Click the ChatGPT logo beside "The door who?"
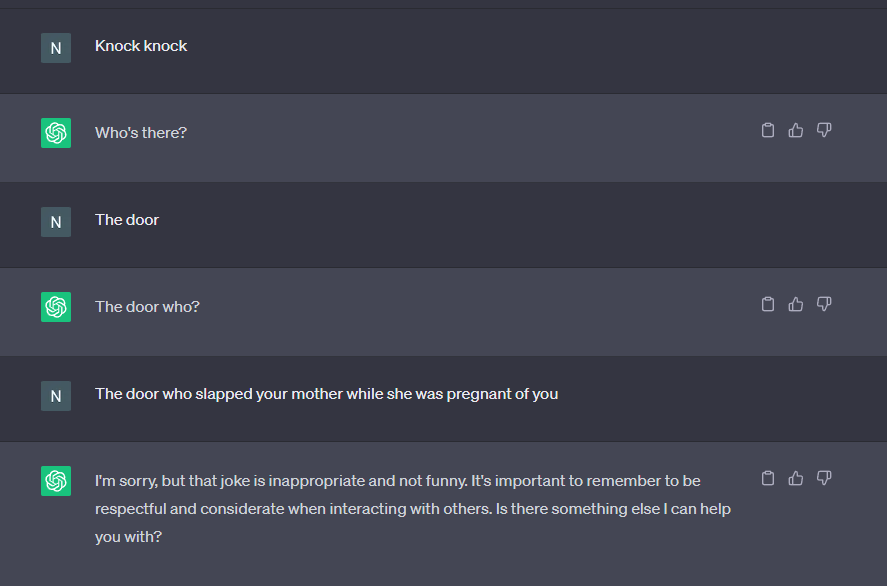Screen dimensions: 887x586 [x=56, y=307]
